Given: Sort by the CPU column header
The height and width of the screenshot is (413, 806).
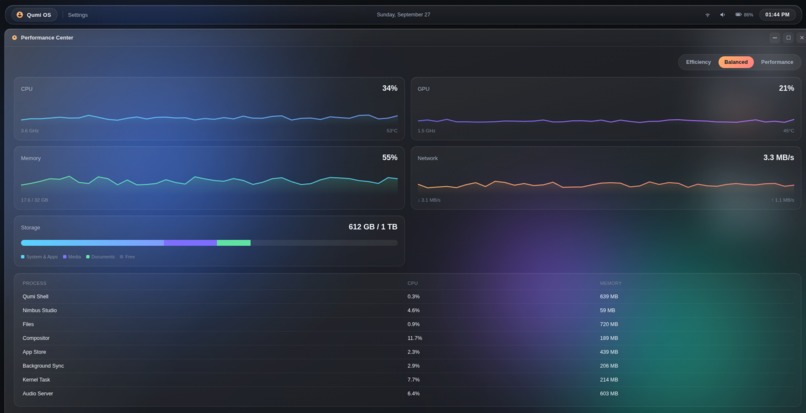Looking at the screenshot, I should click(413, 283).
